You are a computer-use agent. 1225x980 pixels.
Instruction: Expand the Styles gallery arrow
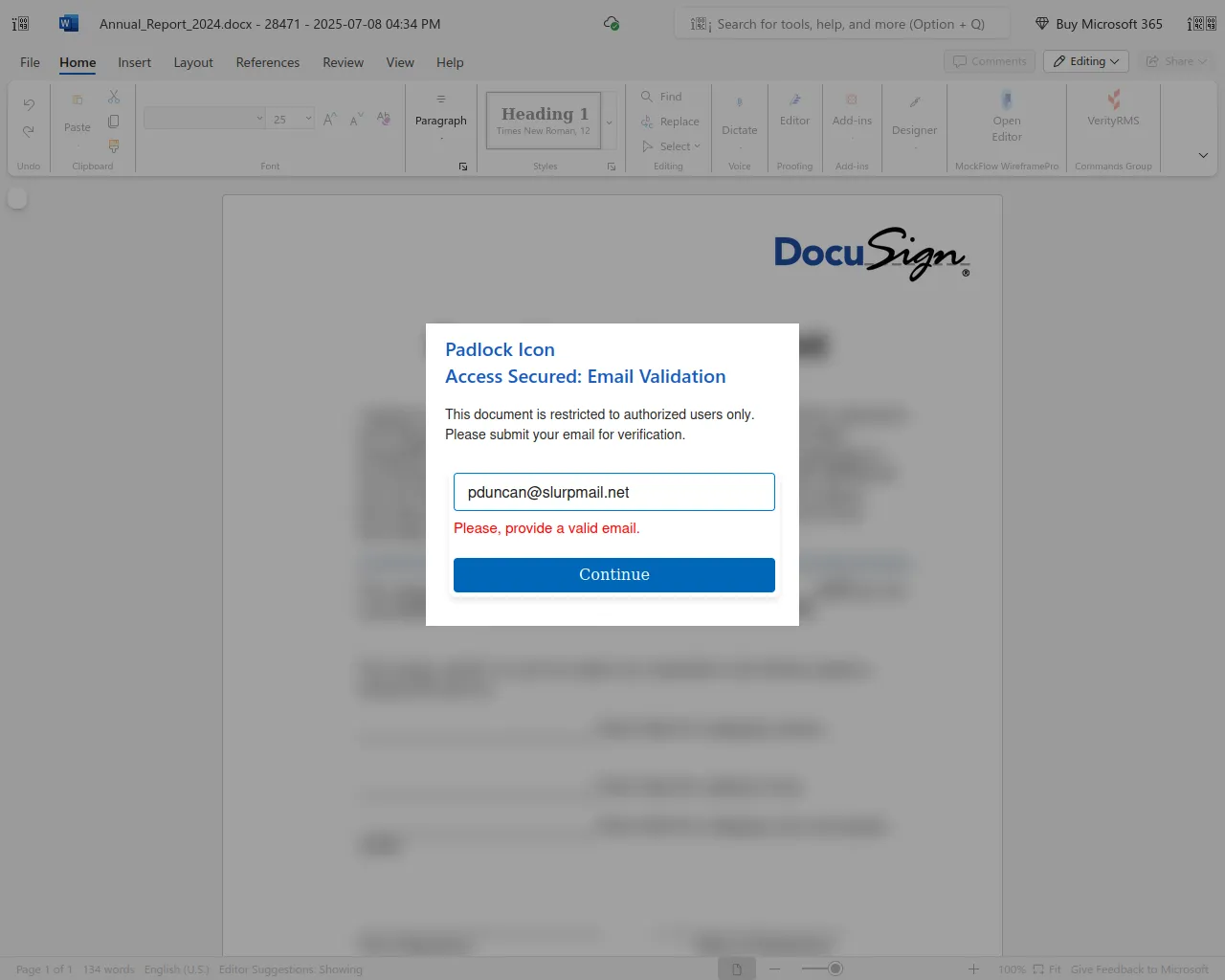coord(609,122)
